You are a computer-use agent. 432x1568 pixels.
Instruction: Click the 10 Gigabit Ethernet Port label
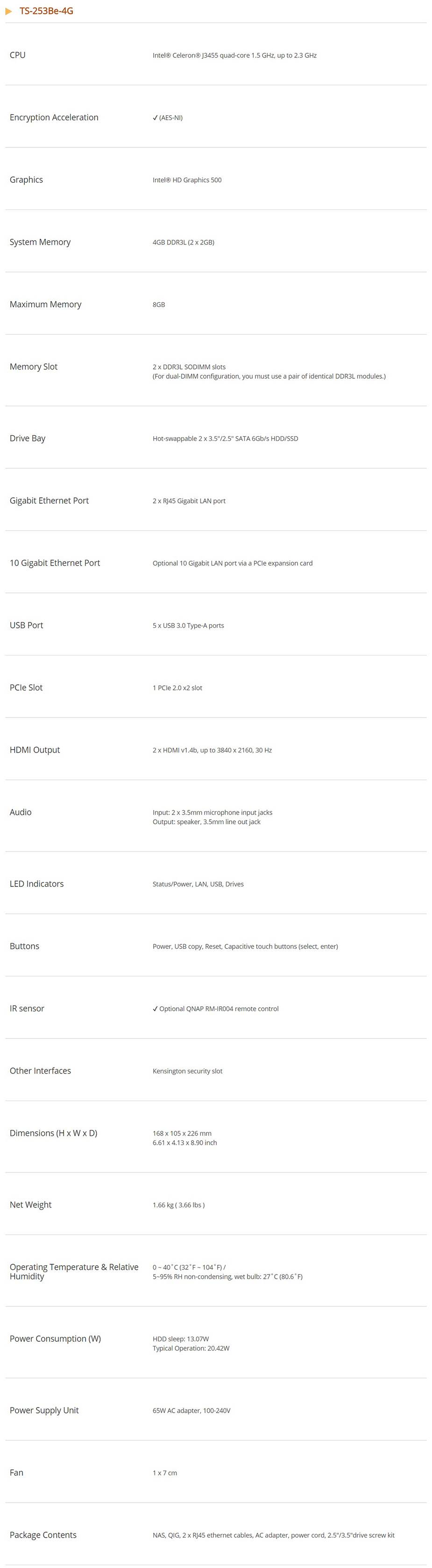(55, 563)
